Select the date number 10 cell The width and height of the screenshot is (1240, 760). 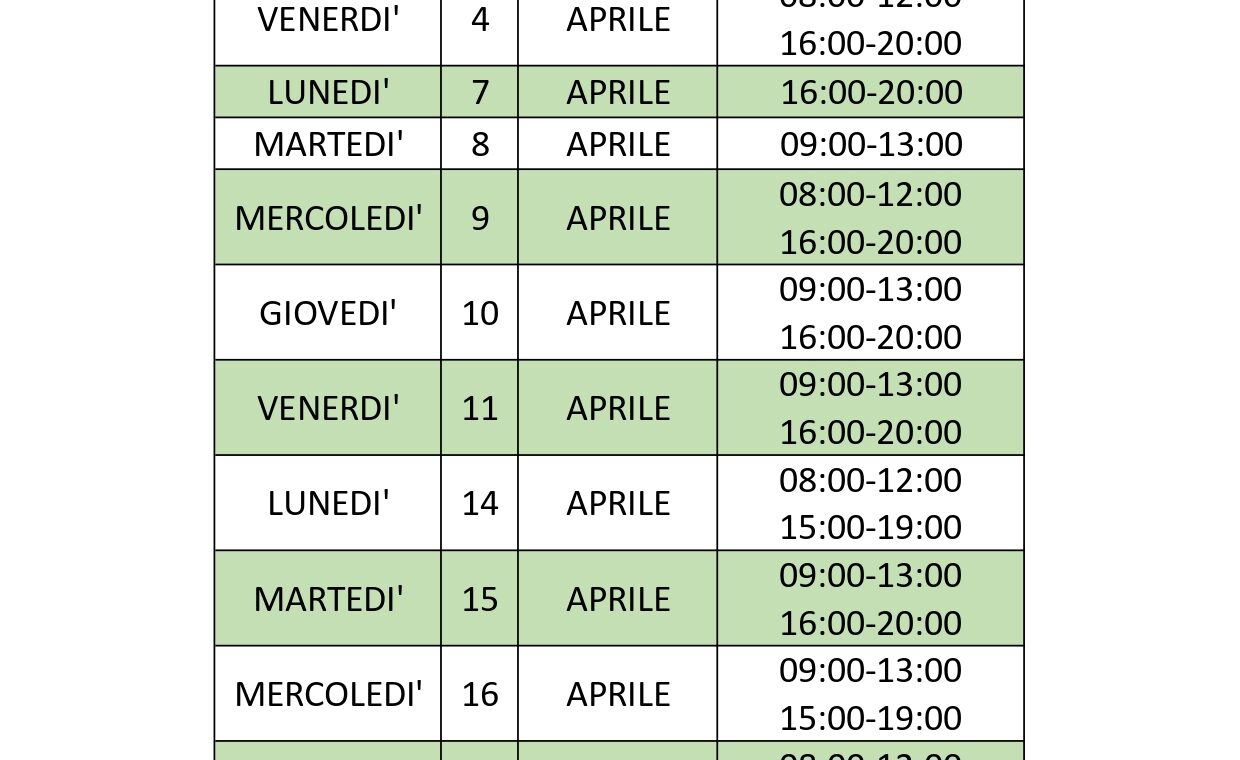[480, 313]
